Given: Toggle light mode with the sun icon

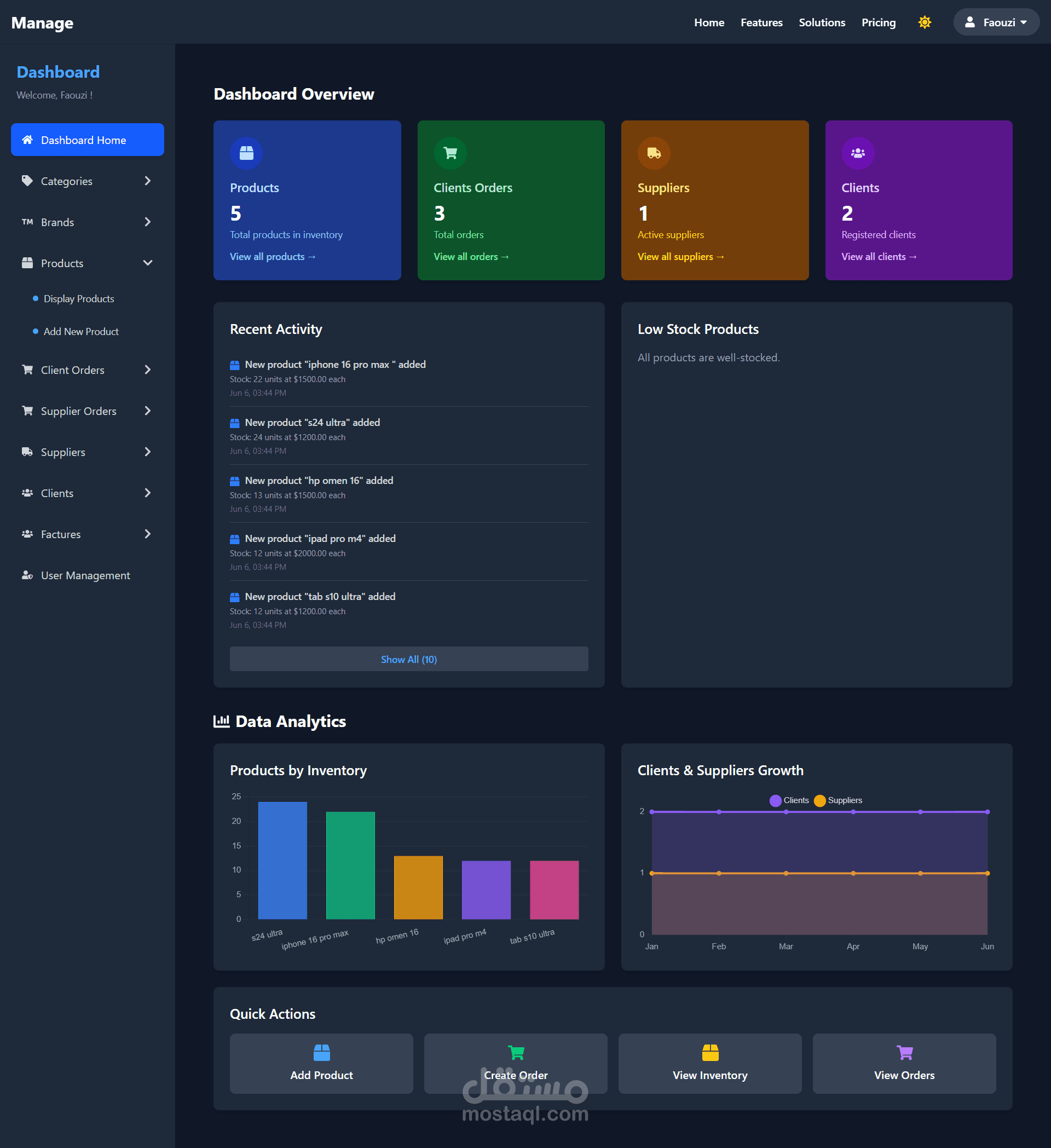Looking at the screenshot, I should point(925,22).
